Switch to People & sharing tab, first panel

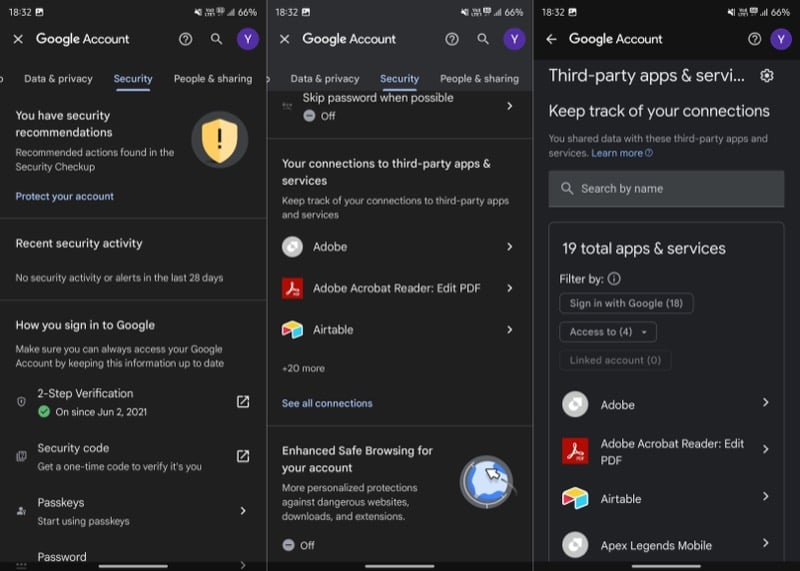click(x=213, y=79)
